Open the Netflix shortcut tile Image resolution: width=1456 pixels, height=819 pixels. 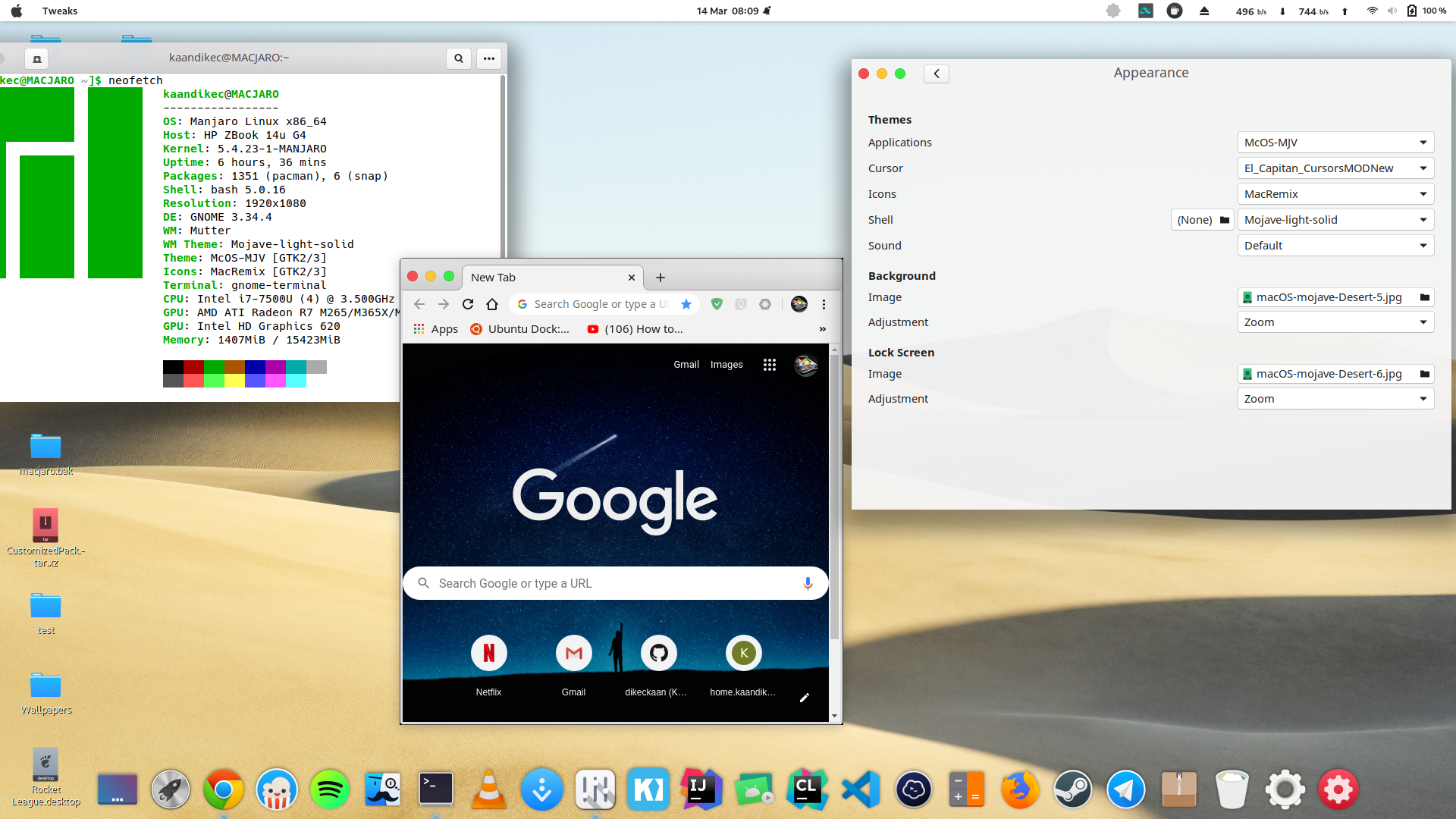(x=489, y=654)
